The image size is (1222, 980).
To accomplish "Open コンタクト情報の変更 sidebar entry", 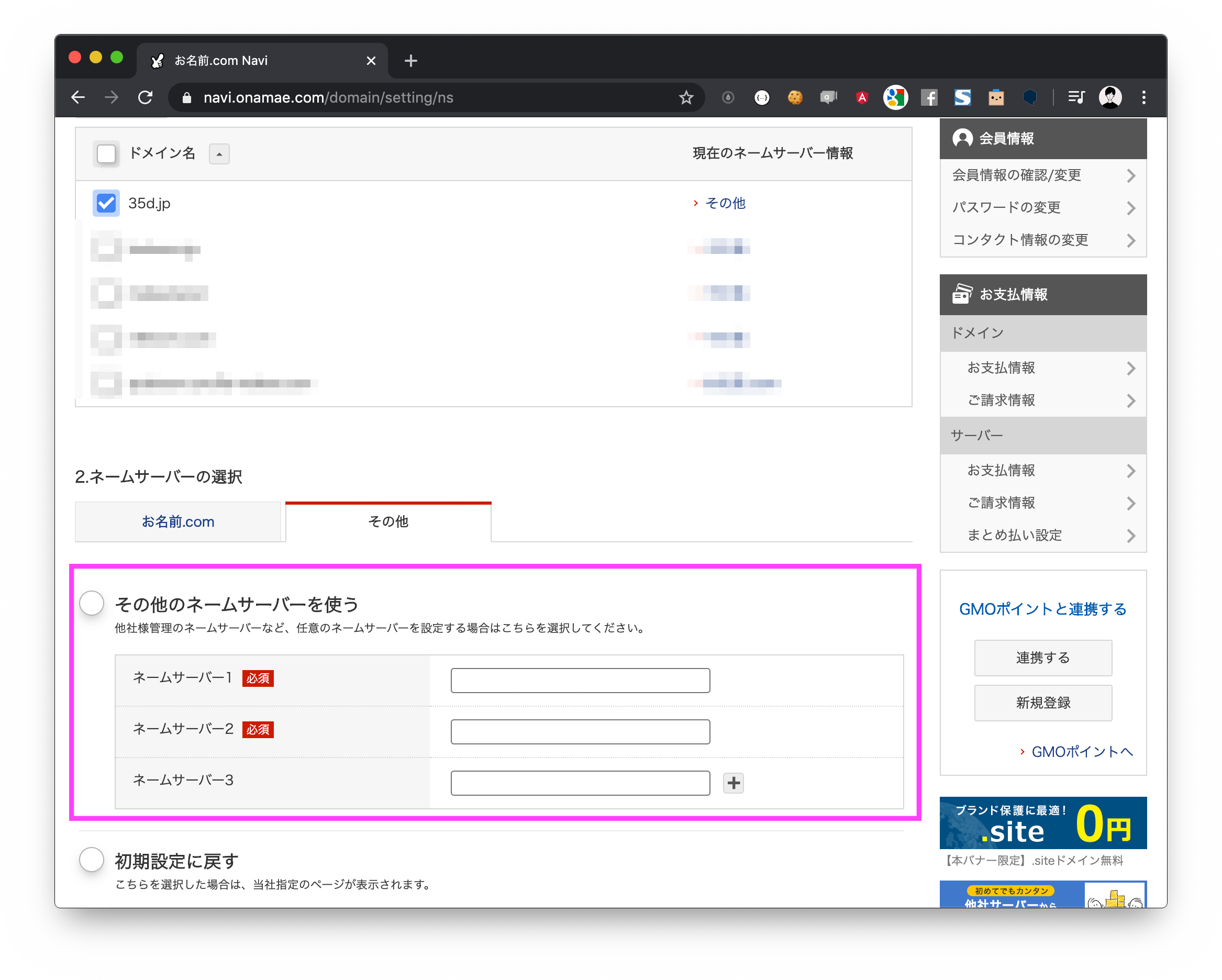I will tap(1043, 240).
